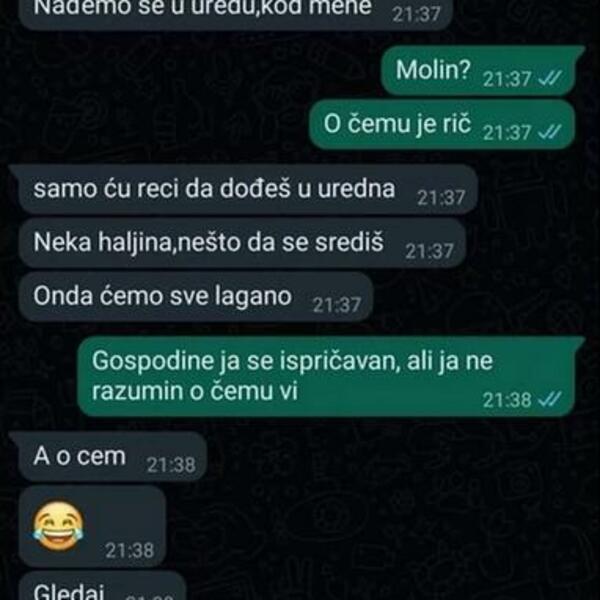Tap read checkmarks on "Gospodine" message

pos(550,399)
